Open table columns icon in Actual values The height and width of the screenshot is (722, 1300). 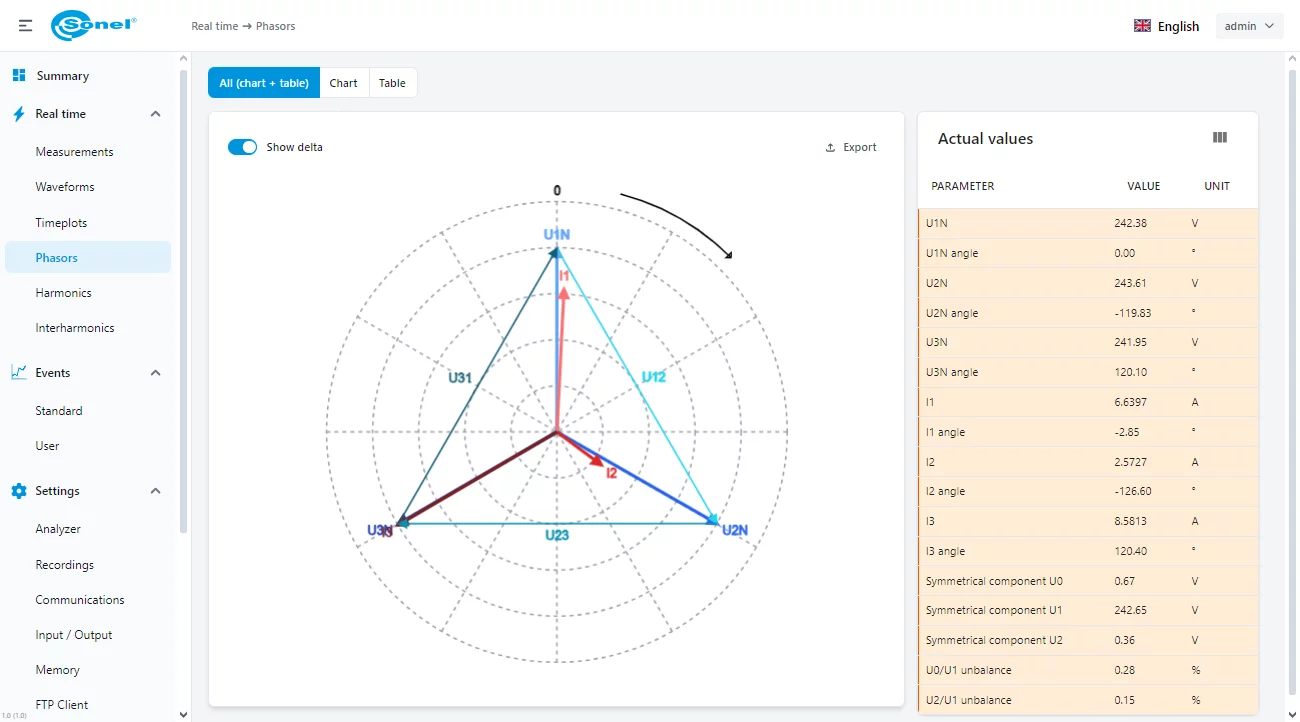pos(1219,138)
